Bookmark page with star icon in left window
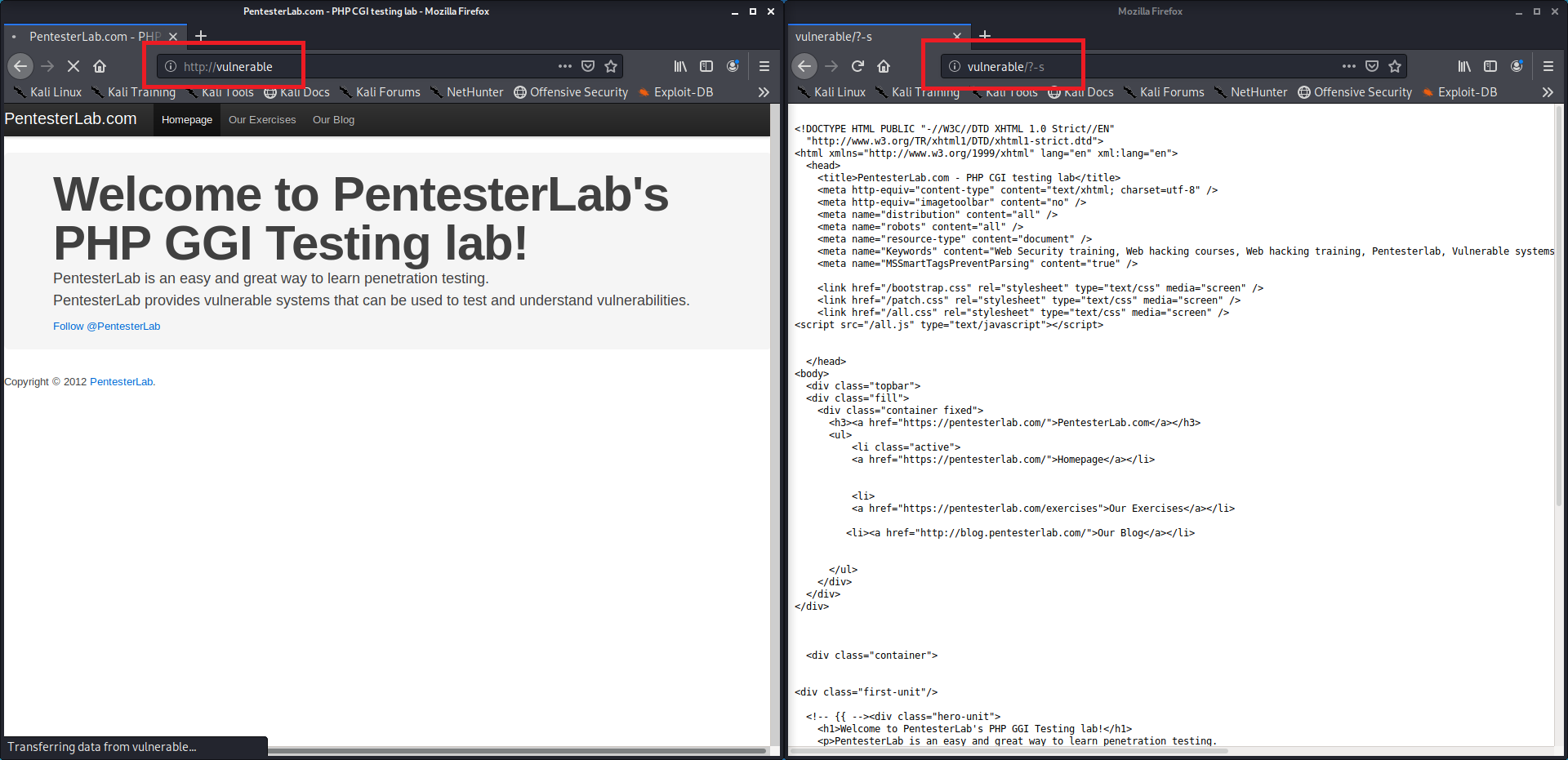The image size is (1568, 760). click(611, 66)
